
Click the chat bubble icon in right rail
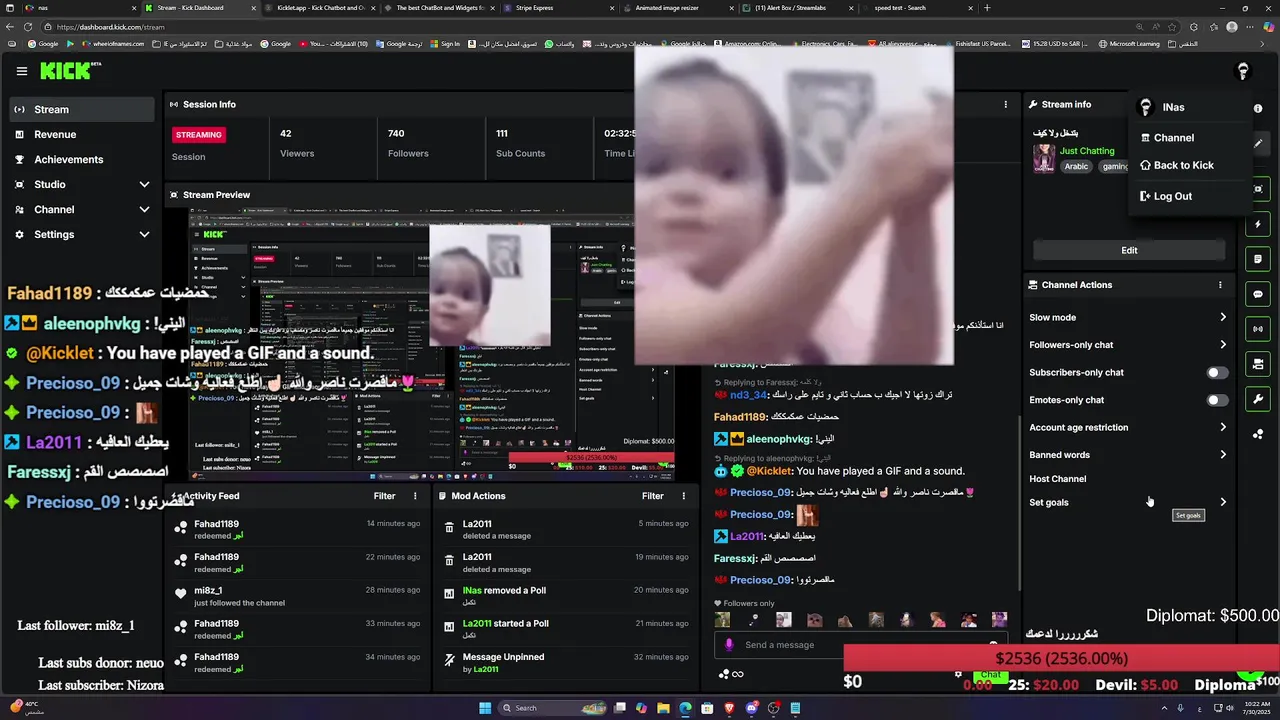tap(1258, 294)
